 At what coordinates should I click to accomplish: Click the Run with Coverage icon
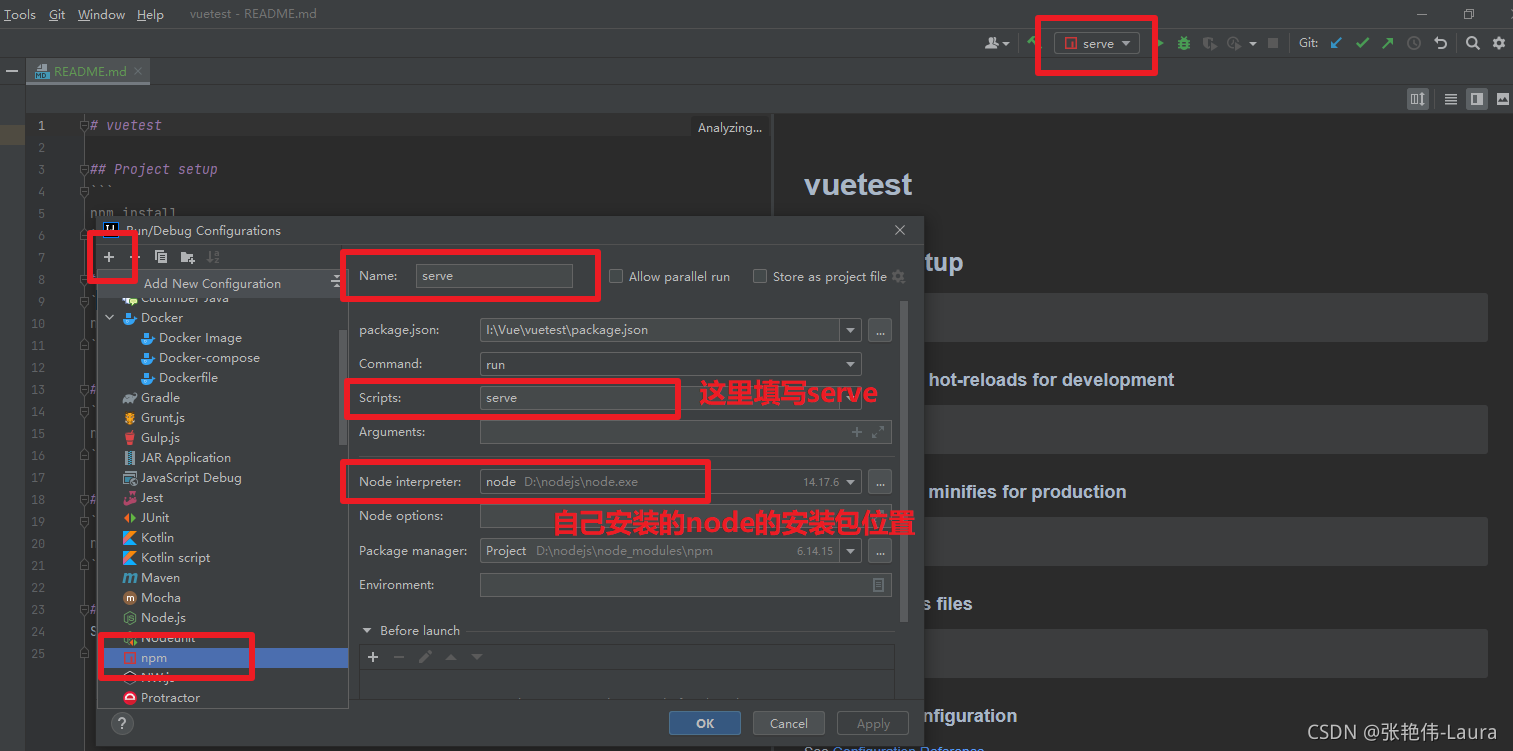[1209, 43]
